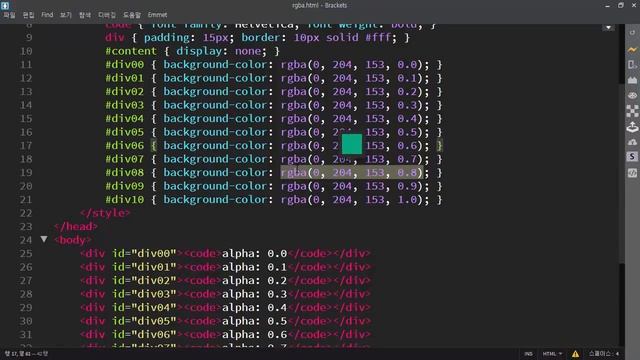Viewport: 640px width, 360px height.
Task: Click the closing head tag on line 23
Action: tap(76, 227)
